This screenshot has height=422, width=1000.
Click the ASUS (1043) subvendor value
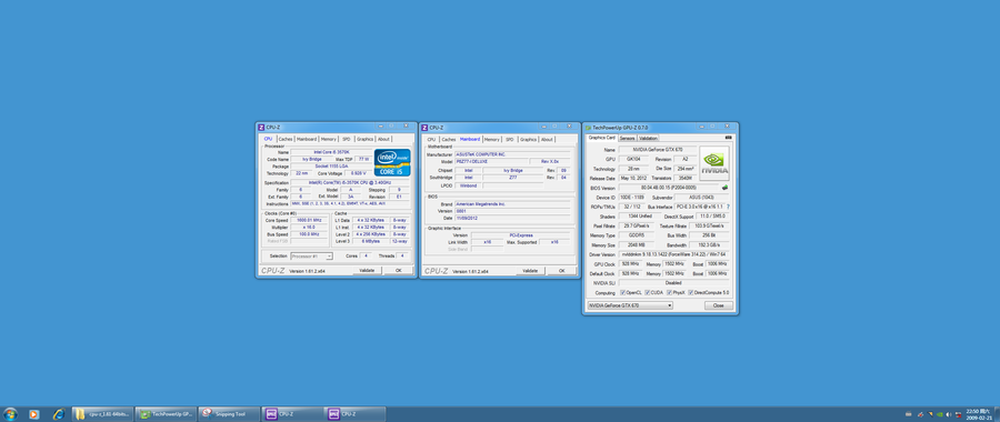point(703,198)
